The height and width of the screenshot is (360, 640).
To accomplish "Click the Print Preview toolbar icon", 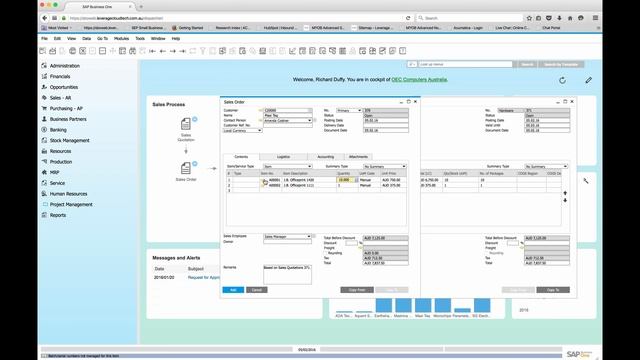I will point(43,51).
